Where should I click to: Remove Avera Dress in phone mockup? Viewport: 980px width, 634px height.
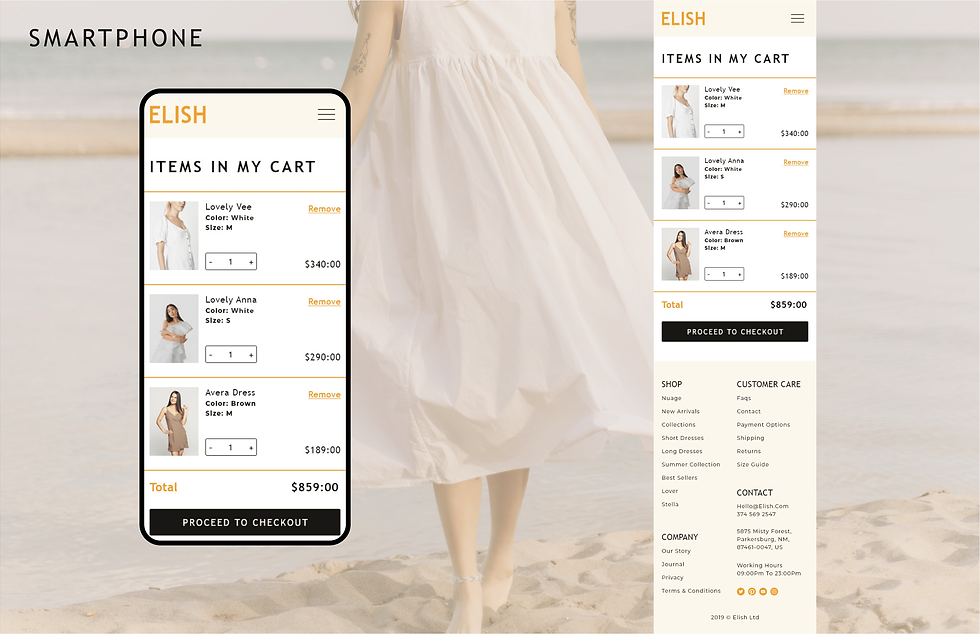324,395
